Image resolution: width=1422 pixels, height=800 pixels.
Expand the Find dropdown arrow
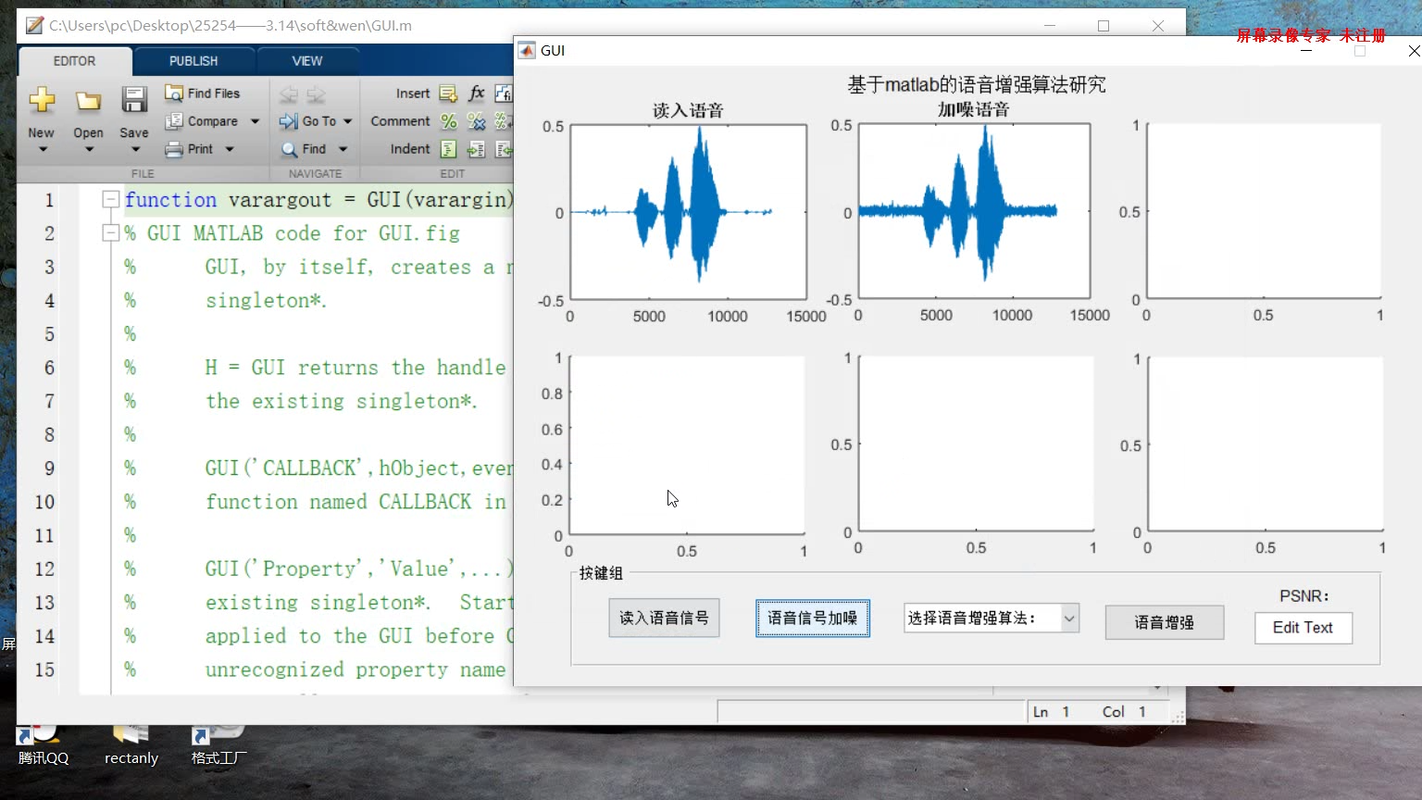pos(342,149)
